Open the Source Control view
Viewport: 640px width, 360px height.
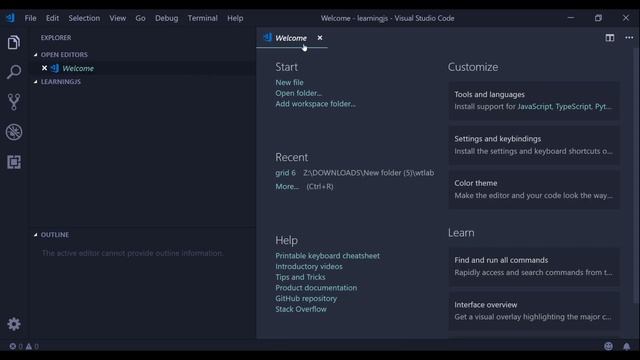pyautogui.click(x=13, y=102)
